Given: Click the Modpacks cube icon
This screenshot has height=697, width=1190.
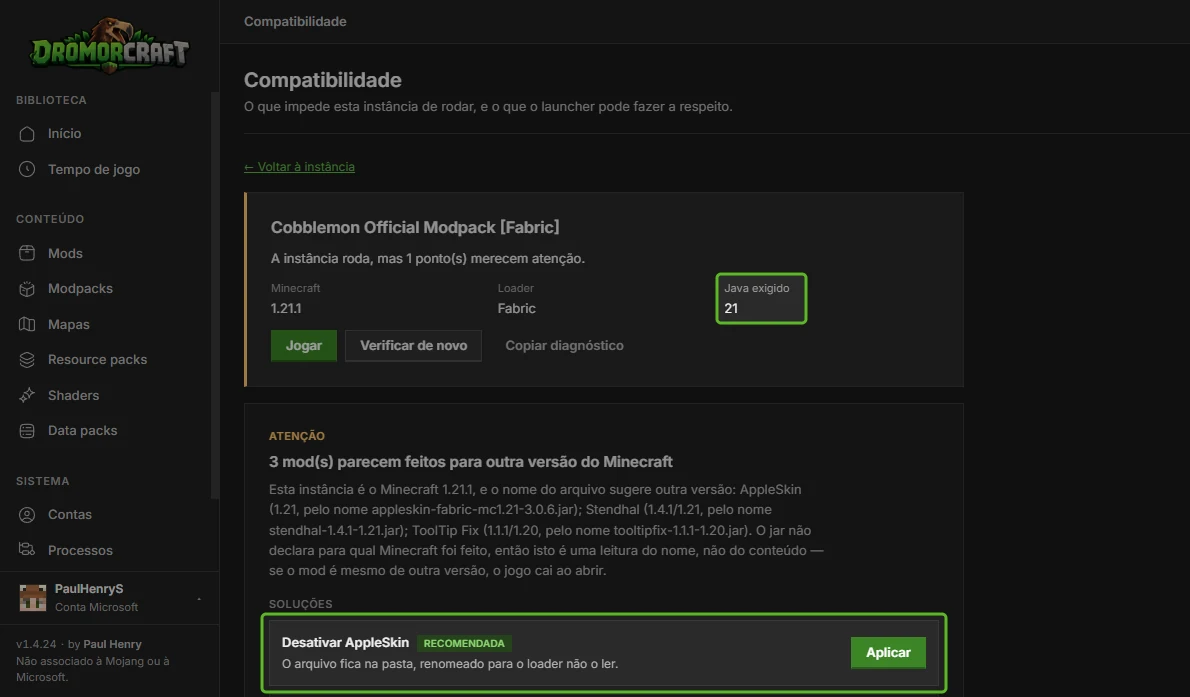Looking at the screenshot, I should tap(27, 289).
